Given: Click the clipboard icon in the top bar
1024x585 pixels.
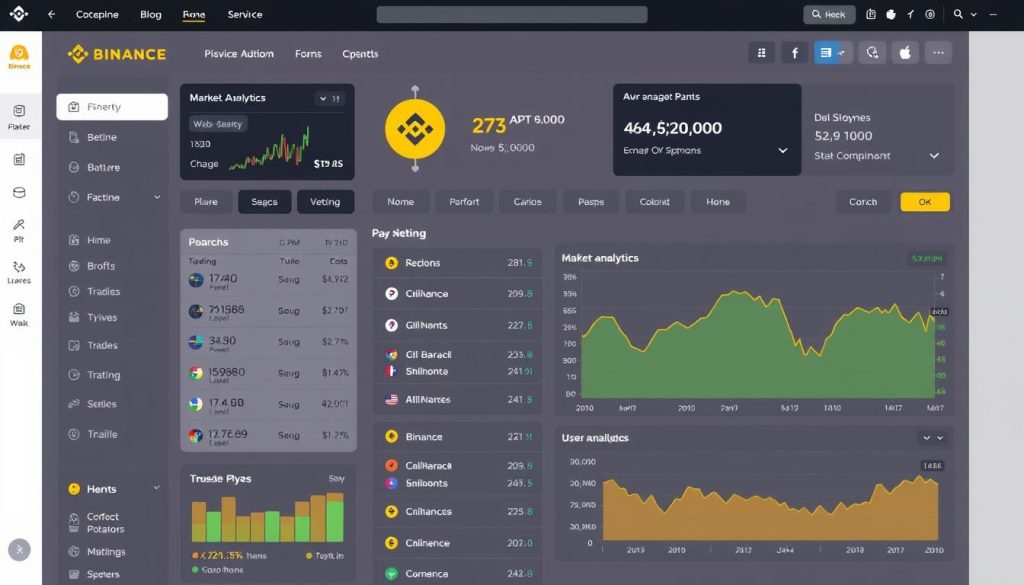Looking at the screenshot, I should tap(871, 14).
